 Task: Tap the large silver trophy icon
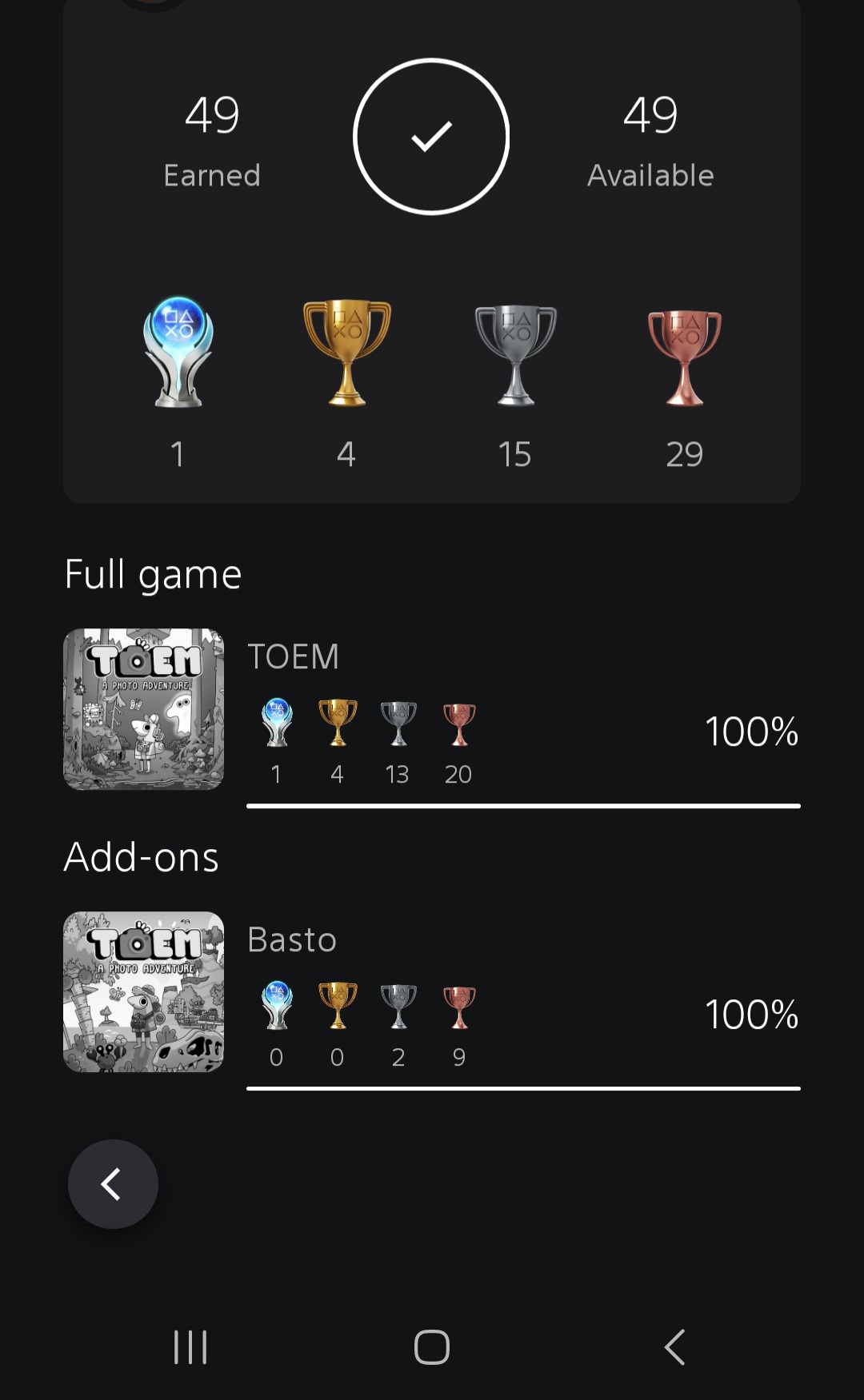click(515, 354)
